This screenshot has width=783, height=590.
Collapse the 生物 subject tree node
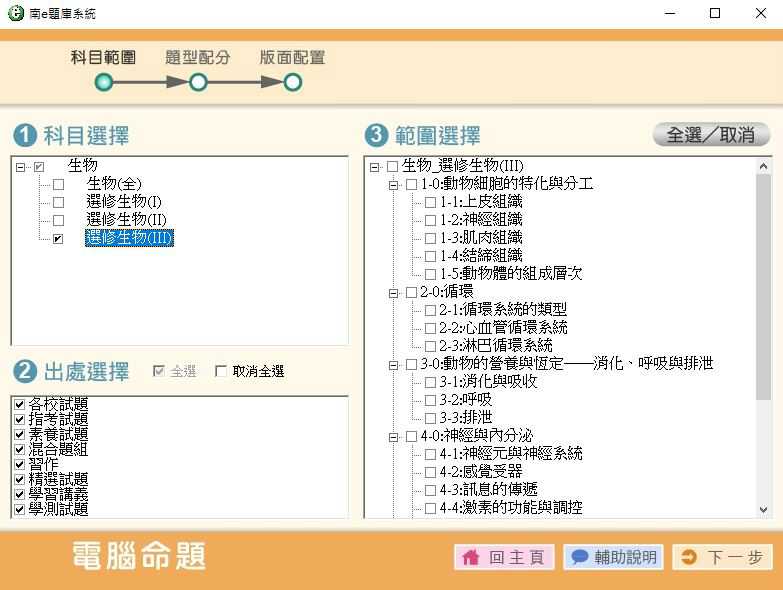[20, 167]
